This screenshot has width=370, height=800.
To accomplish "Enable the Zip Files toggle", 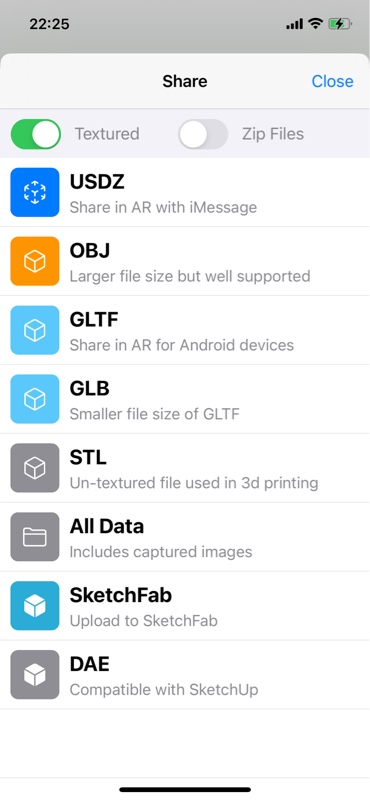I will (x=203, y=134).
